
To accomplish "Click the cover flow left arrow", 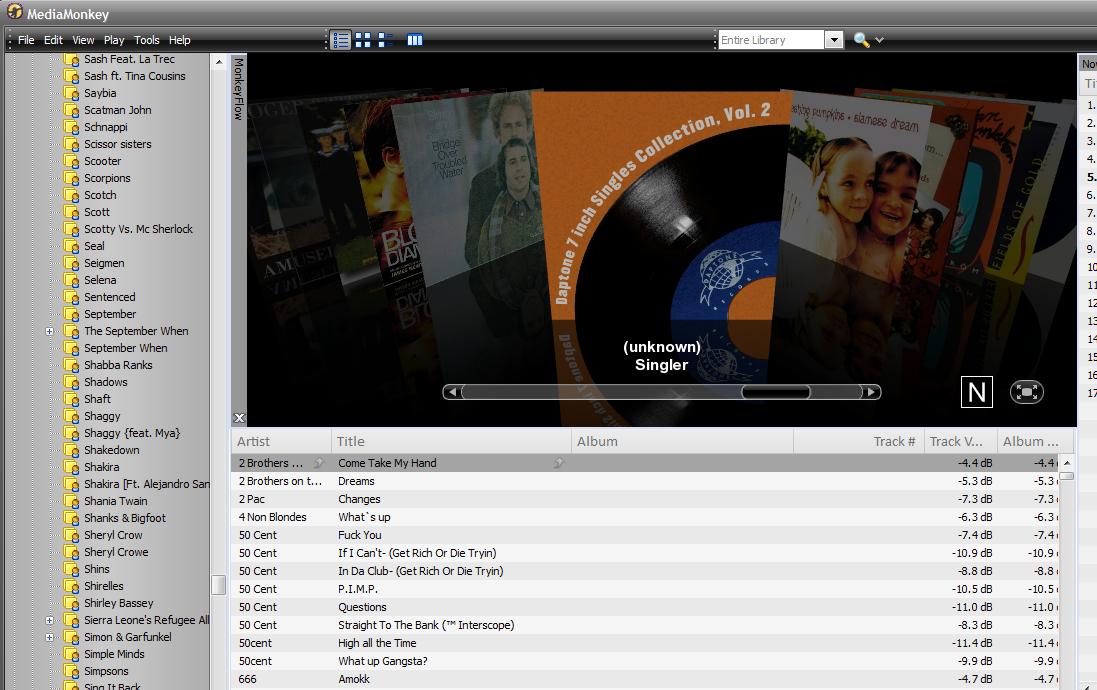I will point(452,392).
